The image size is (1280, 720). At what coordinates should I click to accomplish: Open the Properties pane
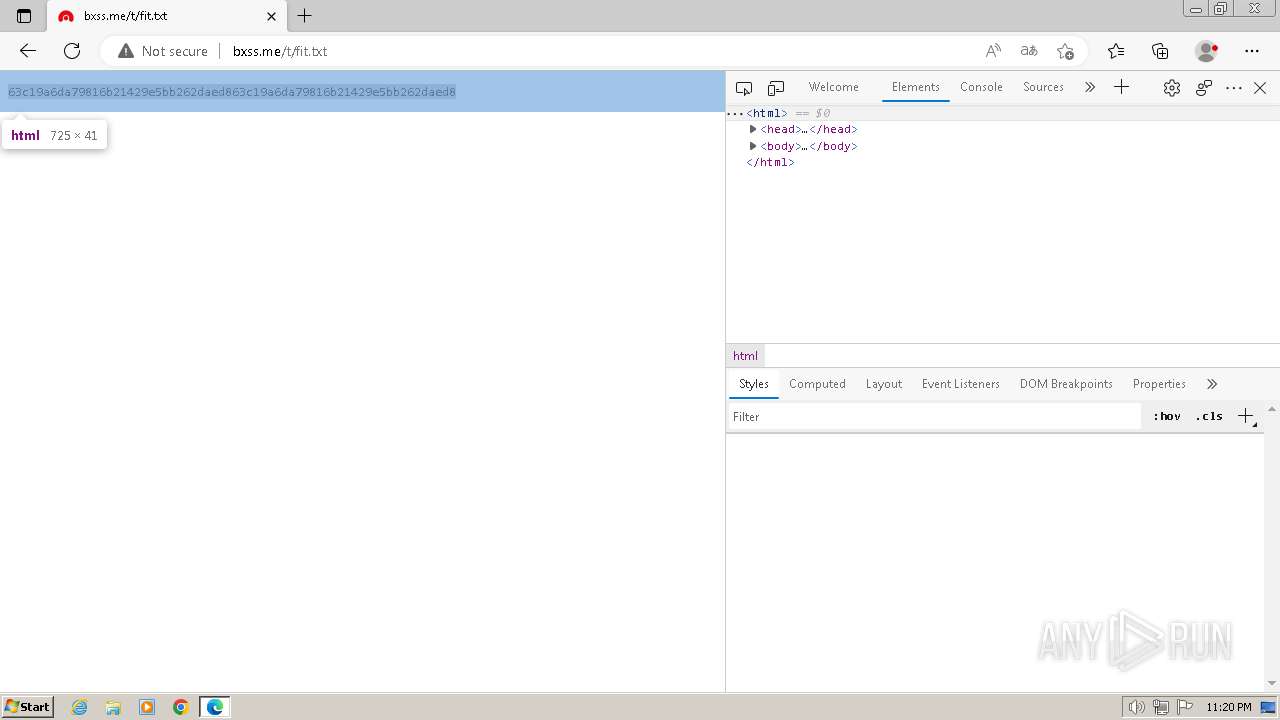click(x=1159, y=384)
